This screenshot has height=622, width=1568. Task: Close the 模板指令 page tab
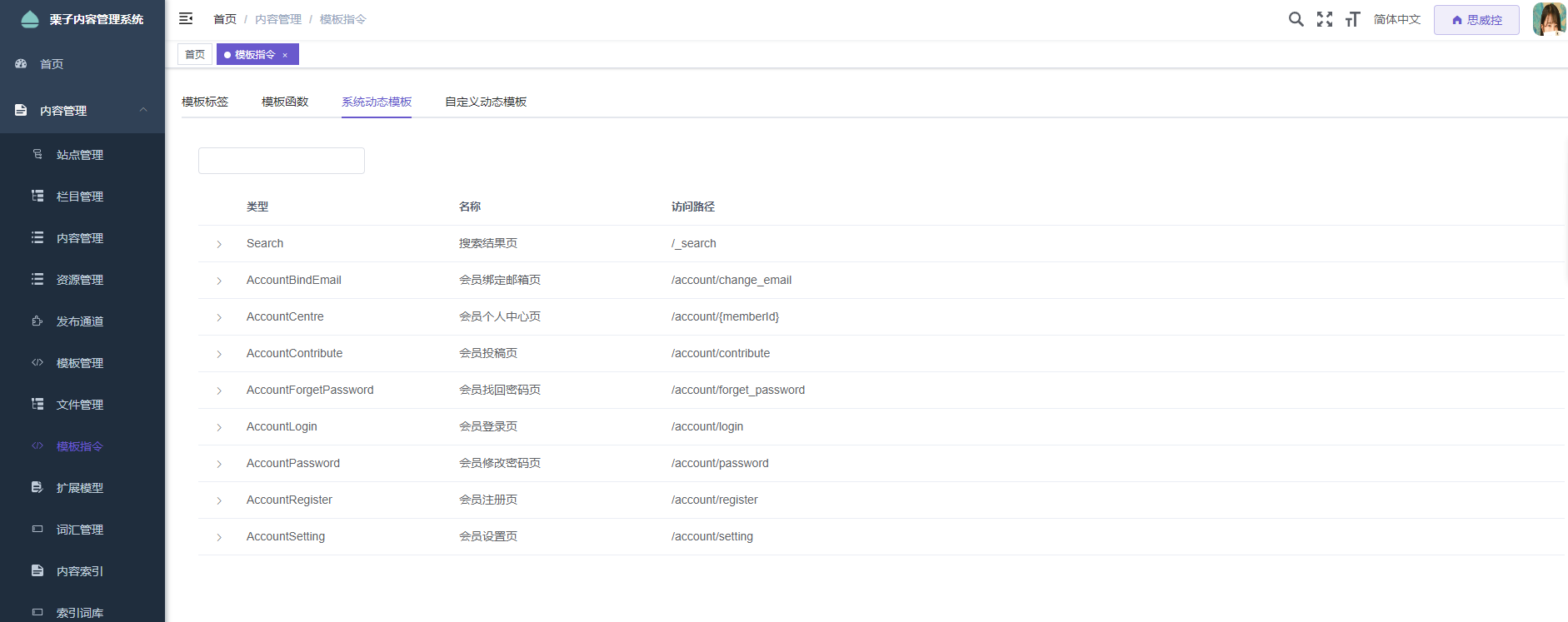click(285, 55)
